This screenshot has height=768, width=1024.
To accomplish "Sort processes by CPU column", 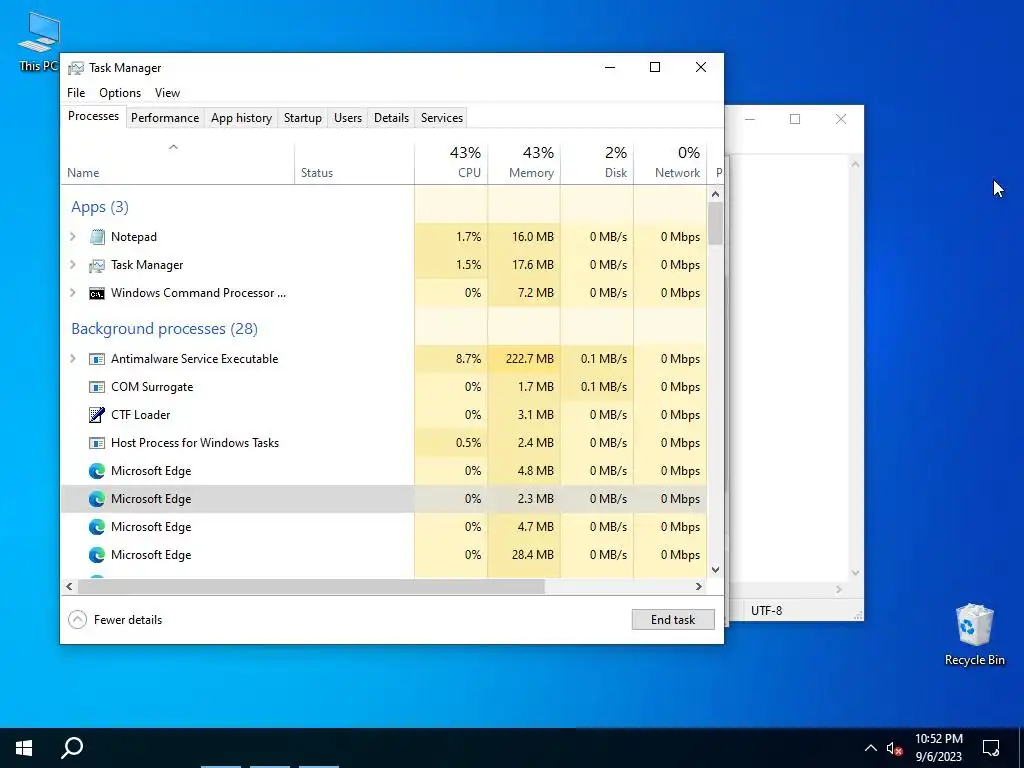I will tap(451, 163).
